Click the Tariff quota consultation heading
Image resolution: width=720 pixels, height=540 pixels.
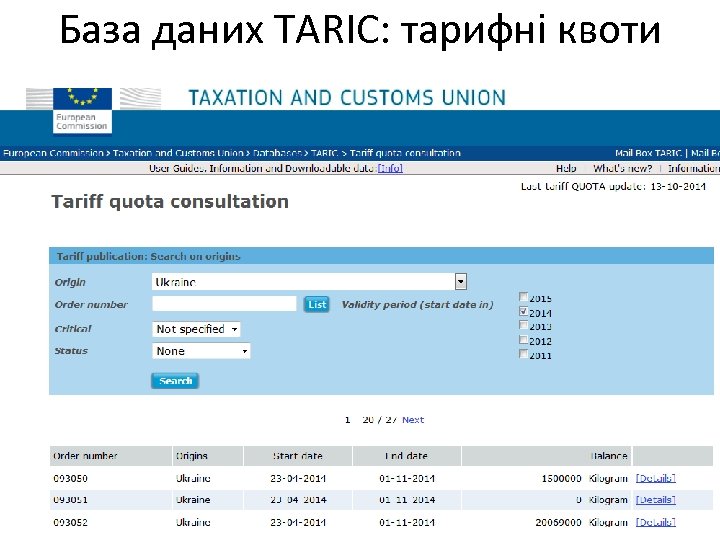pyautogui.click(x=170, y=202)
